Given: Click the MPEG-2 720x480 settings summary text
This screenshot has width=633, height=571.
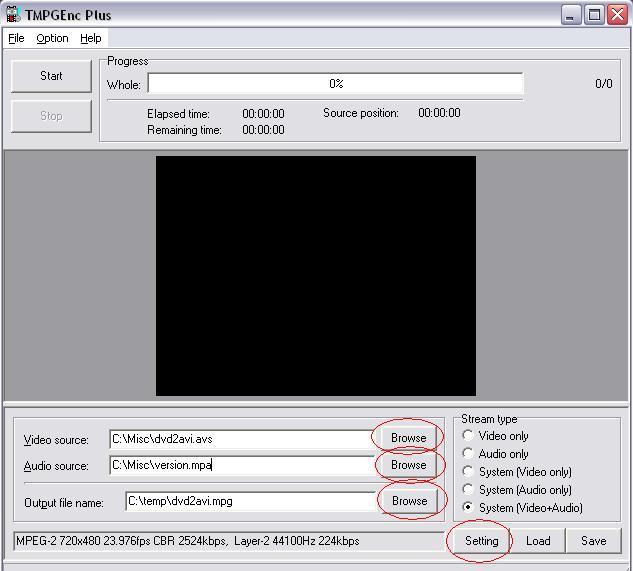Looking at the screenshot, I should click(x=188, y=541).
